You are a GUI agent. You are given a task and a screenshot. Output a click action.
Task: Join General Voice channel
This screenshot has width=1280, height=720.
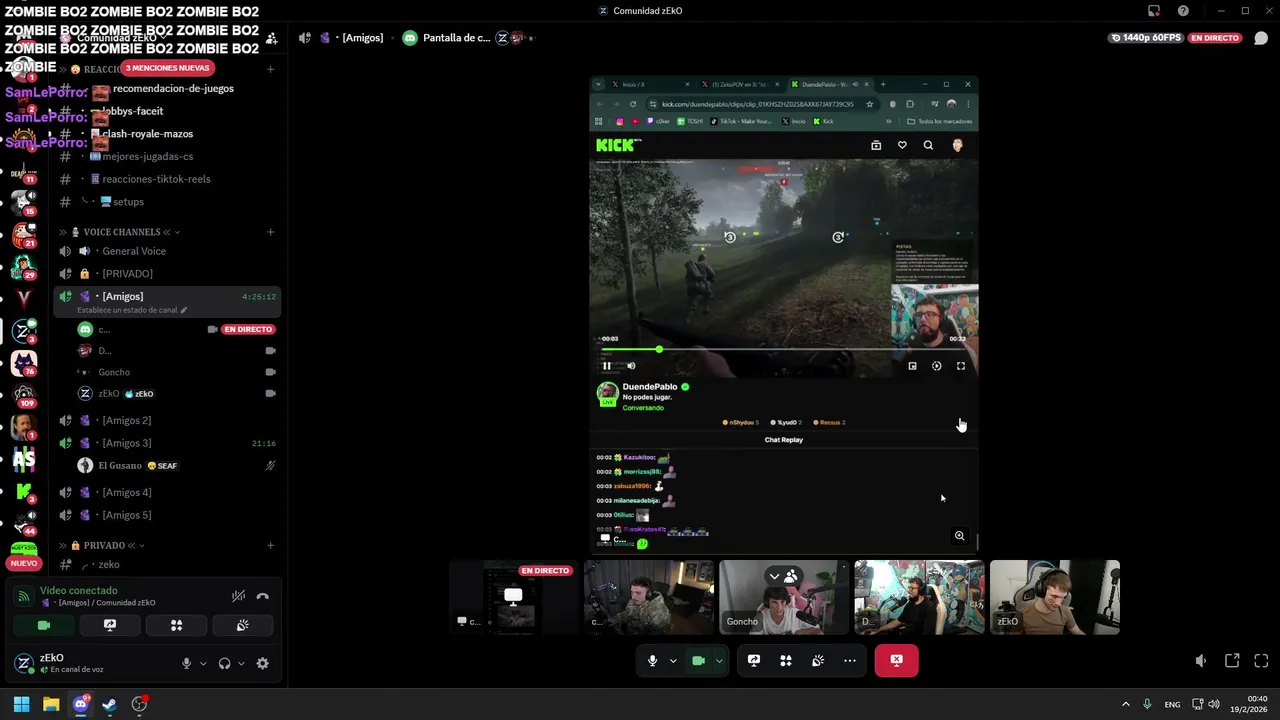pyautogui.click(x=134, y=251)
